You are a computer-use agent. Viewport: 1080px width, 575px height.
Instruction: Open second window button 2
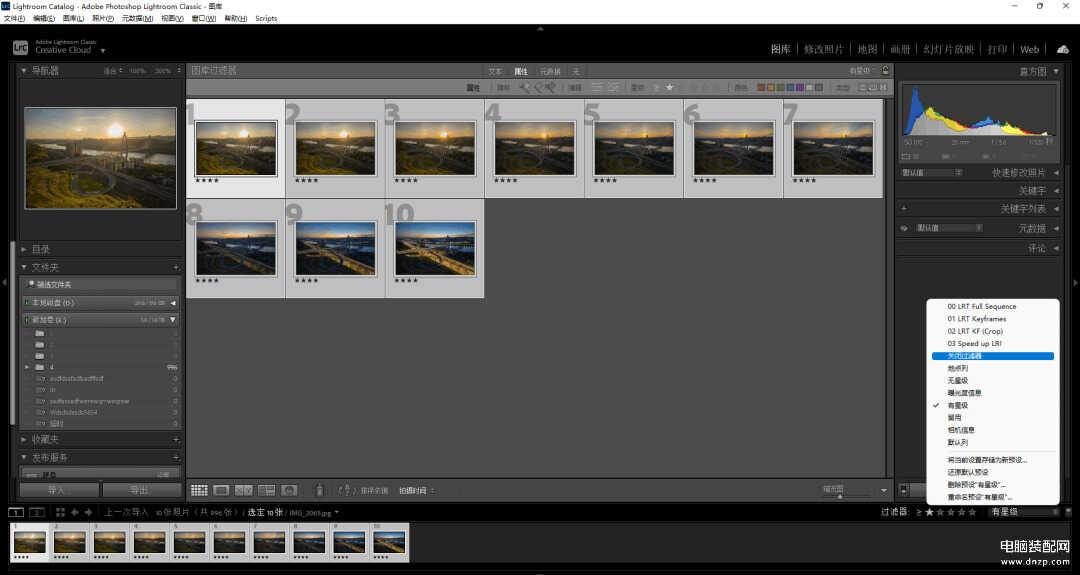(x=37, y=512)
